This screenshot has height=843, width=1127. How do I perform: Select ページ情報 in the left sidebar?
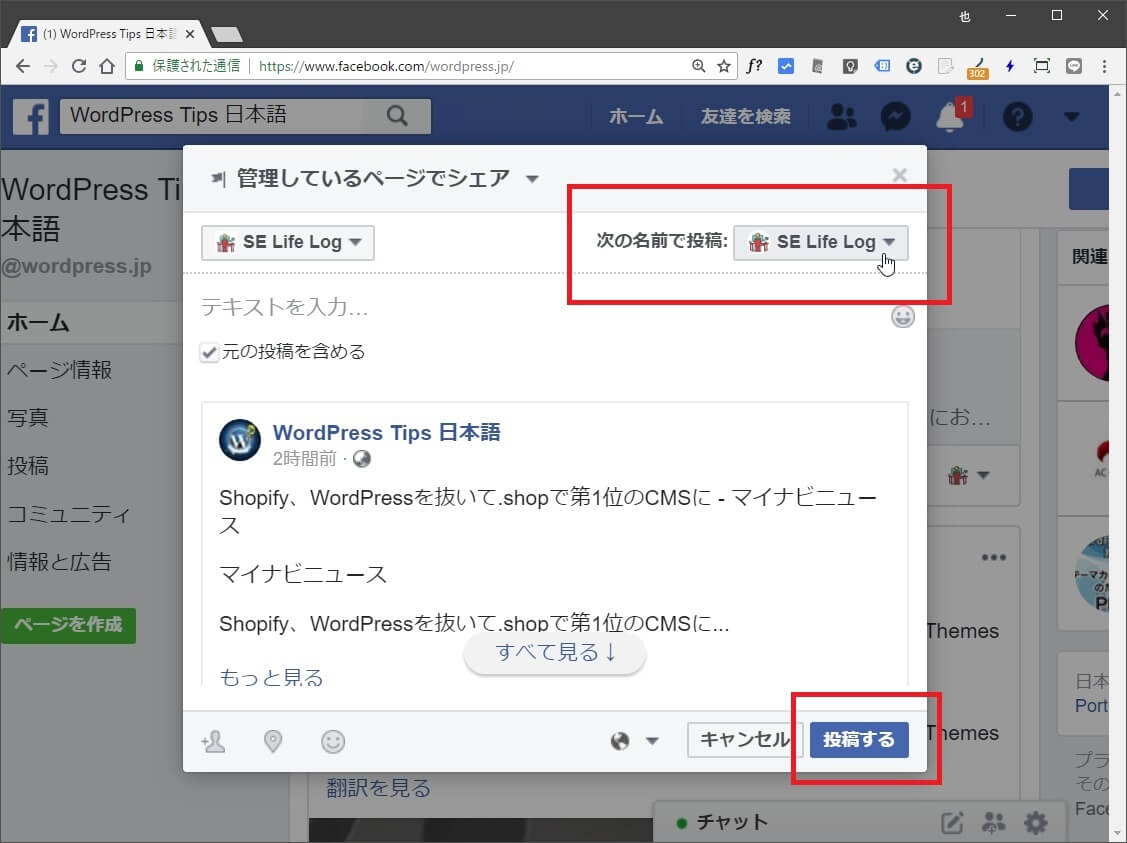coord(59,370)
